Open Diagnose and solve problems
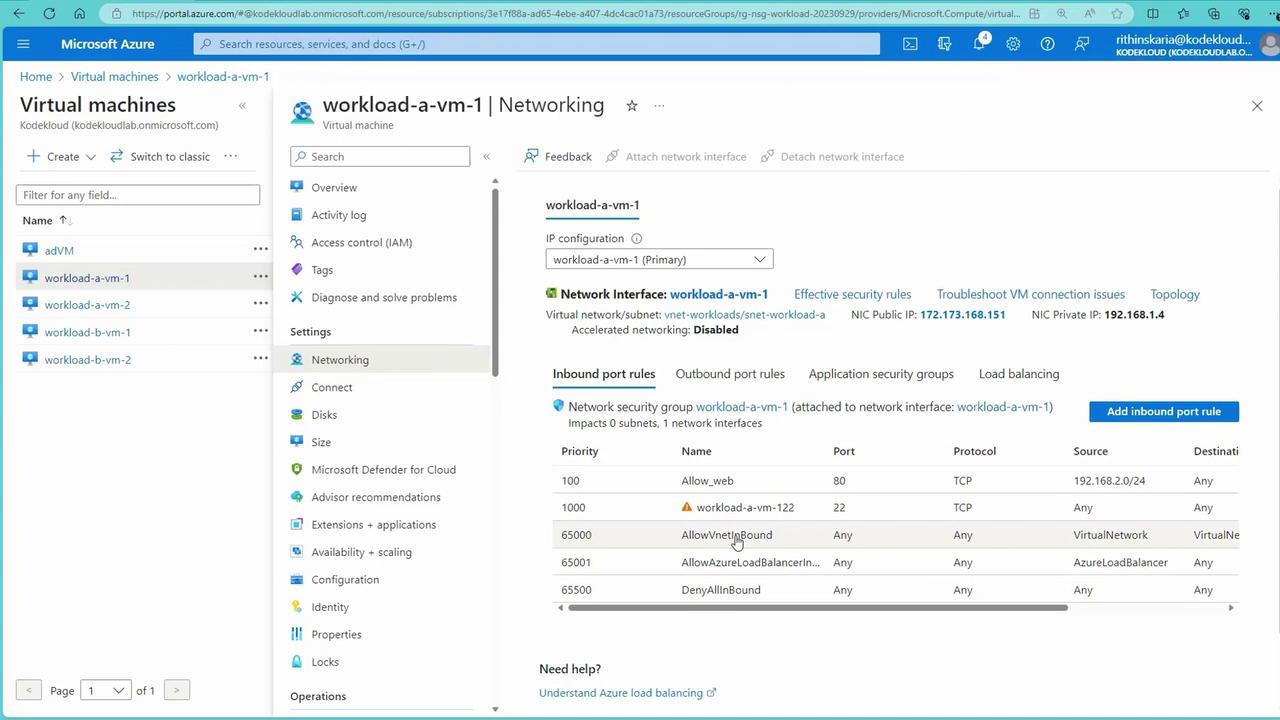The width and height of the screenshot is (1280, 720). click(x=384, y=297)
